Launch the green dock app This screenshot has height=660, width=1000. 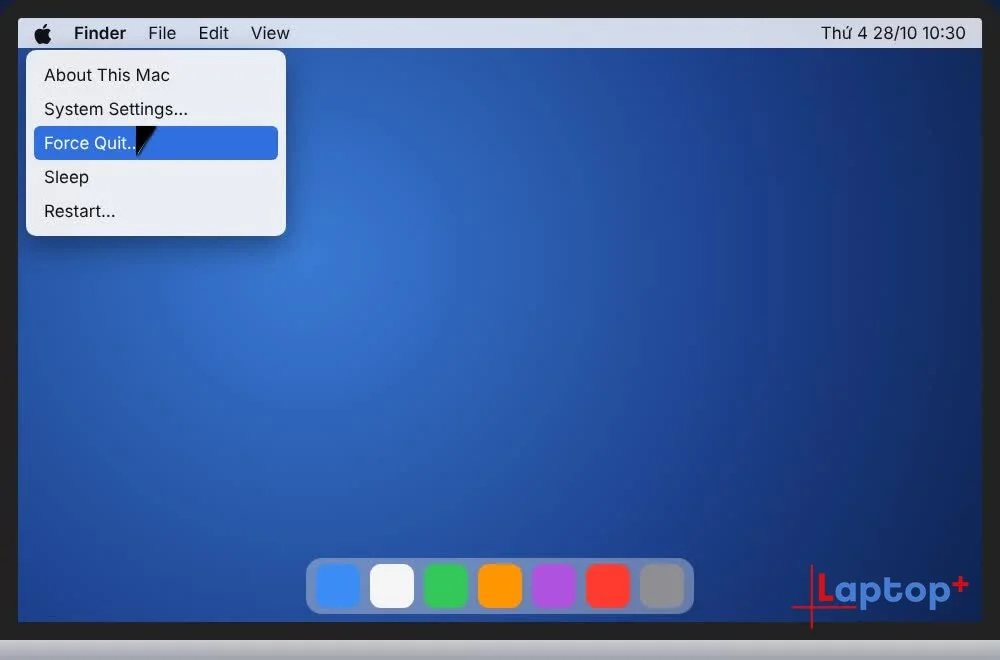(x=446, y=585)
